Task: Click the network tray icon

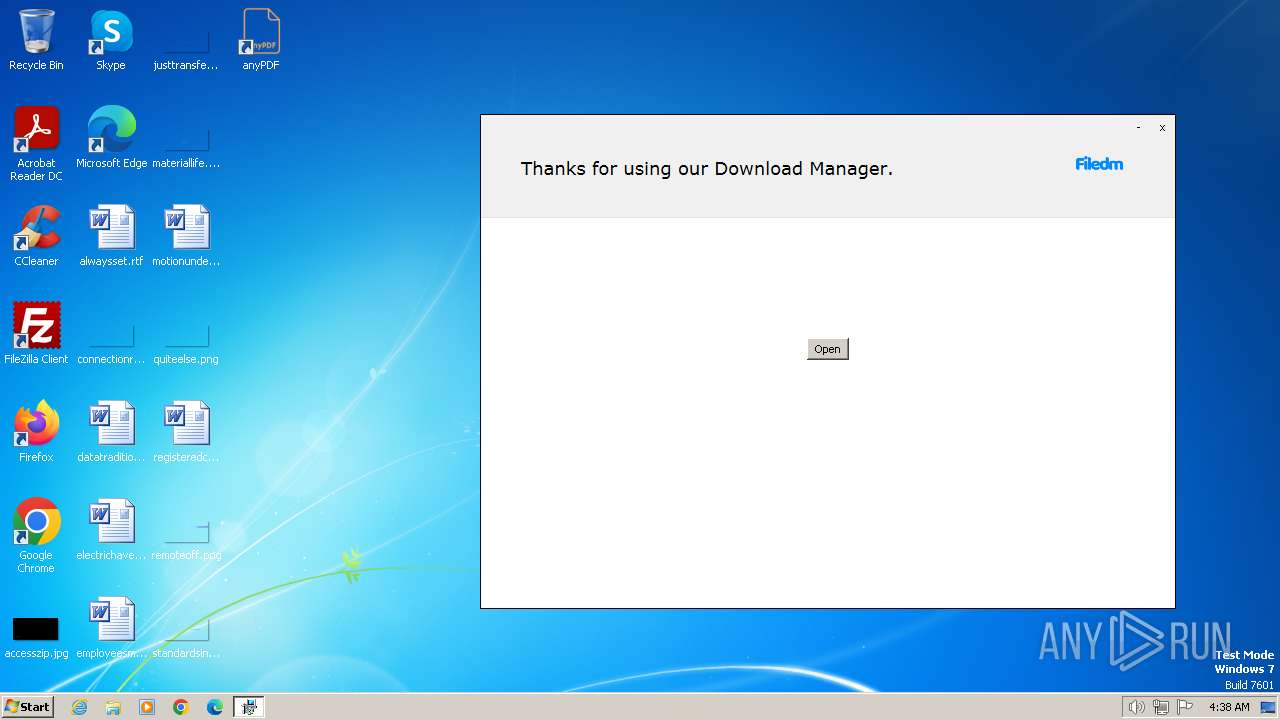Action: click(1161, 707)
